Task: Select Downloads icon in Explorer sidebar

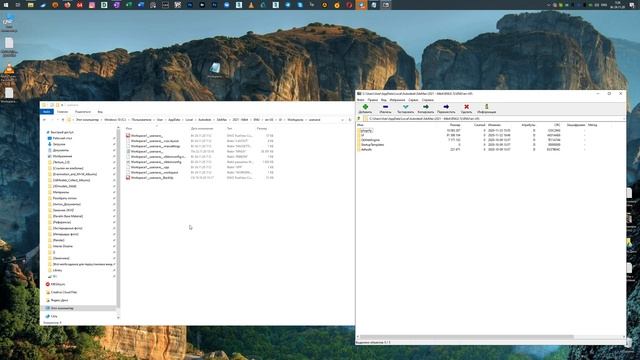Action: pos(49,144)
